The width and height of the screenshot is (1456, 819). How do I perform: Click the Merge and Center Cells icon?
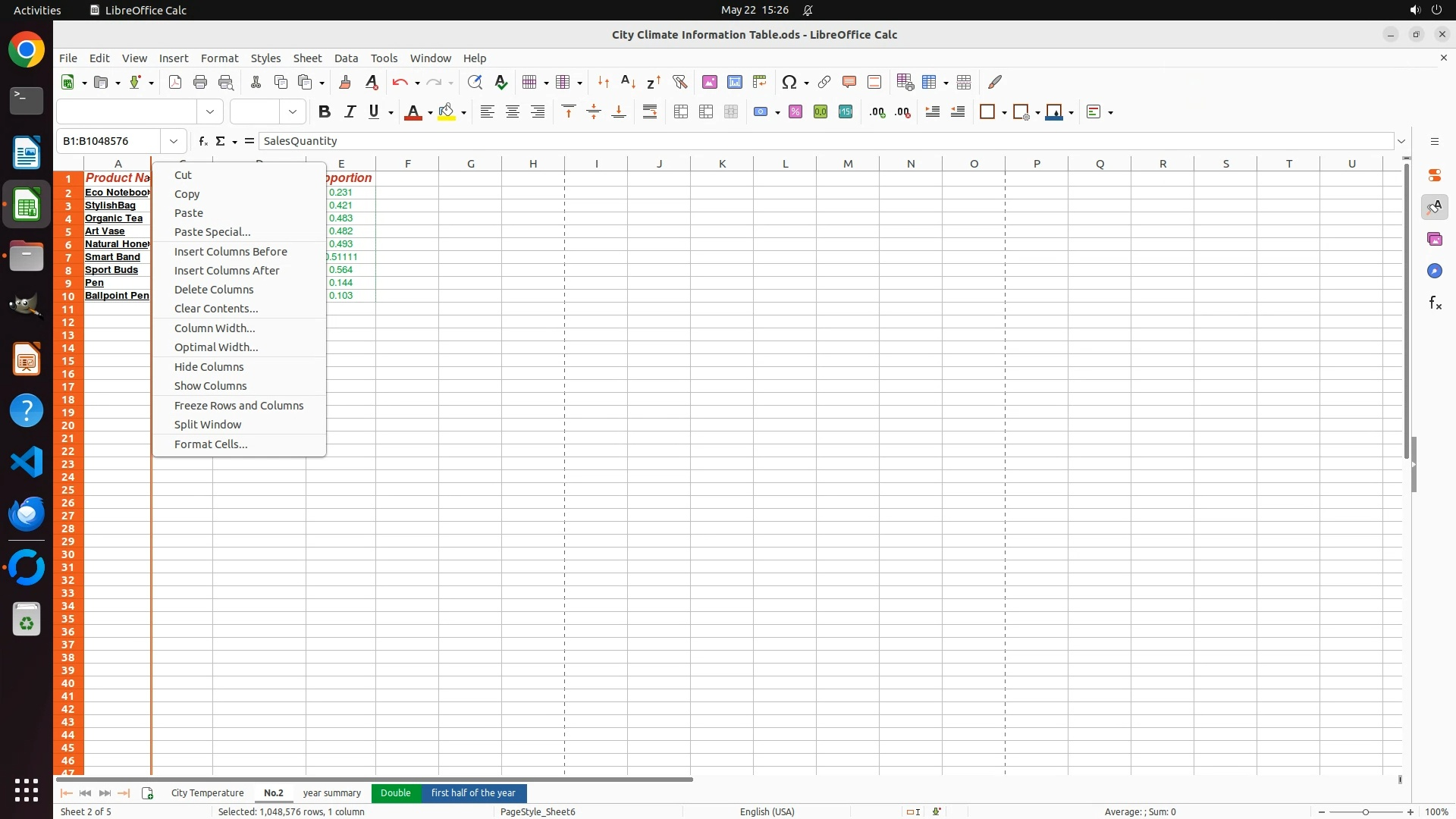click(681, 112)
